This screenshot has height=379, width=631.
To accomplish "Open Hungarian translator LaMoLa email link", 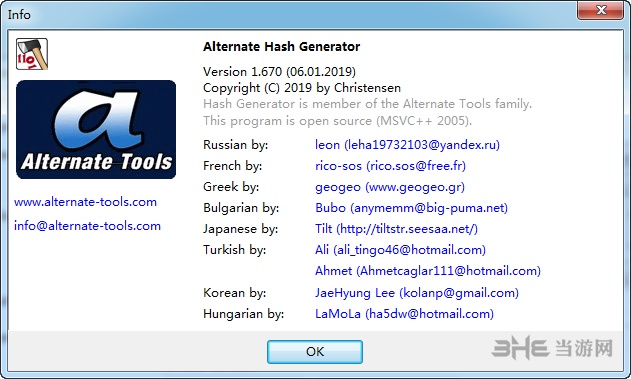I will 404,314.
